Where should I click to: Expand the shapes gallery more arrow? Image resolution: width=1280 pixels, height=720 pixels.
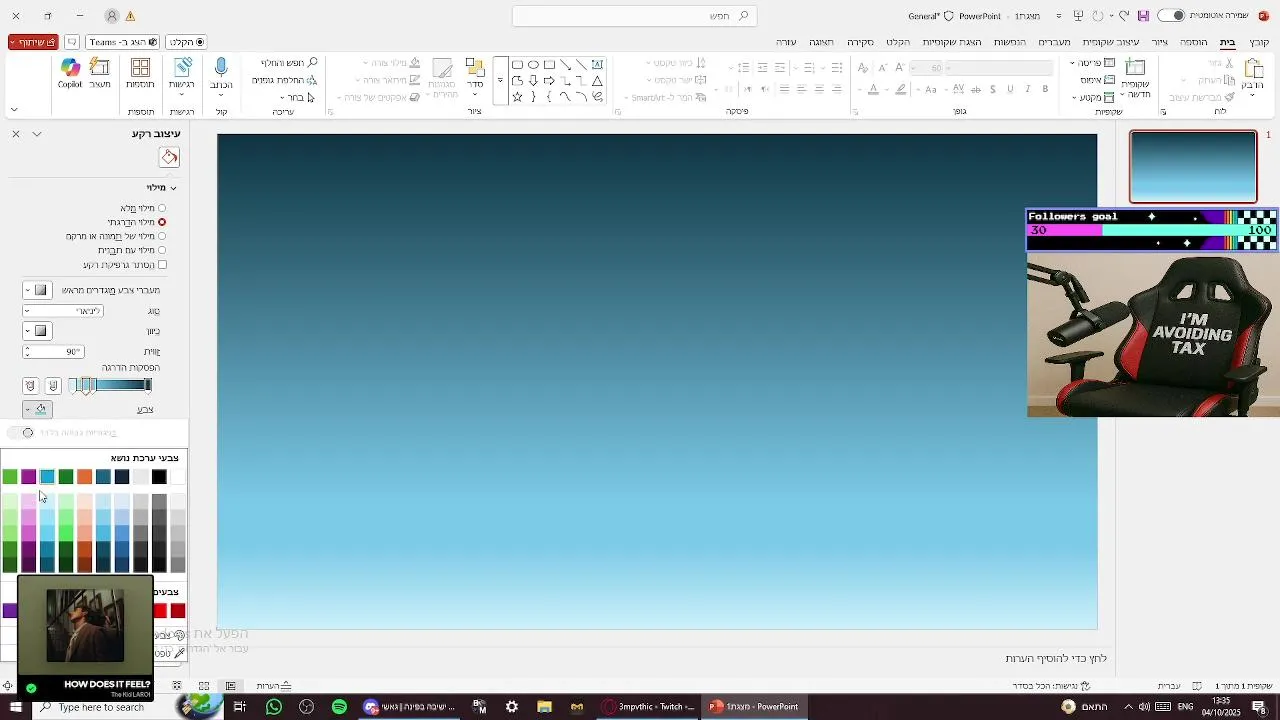[x=500, y=80]
